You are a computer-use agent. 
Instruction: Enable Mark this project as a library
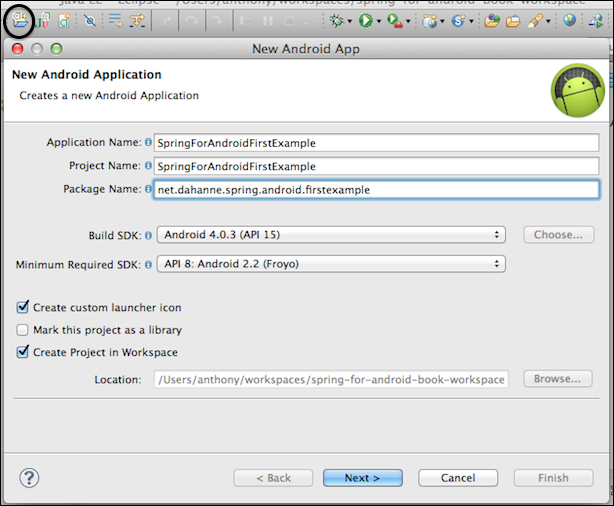pos(22,330)
